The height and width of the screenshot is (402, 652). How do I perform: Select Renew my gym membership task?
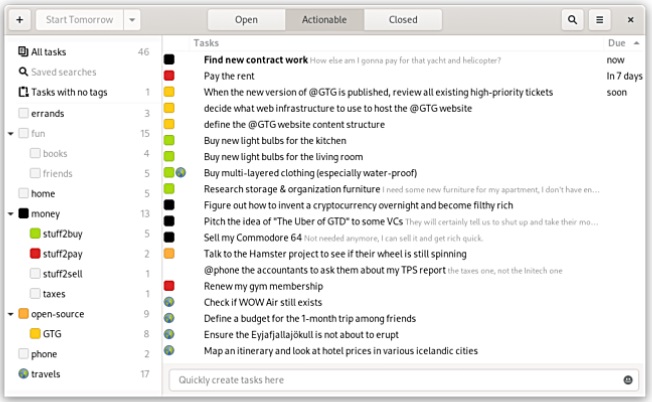[403, 286]
